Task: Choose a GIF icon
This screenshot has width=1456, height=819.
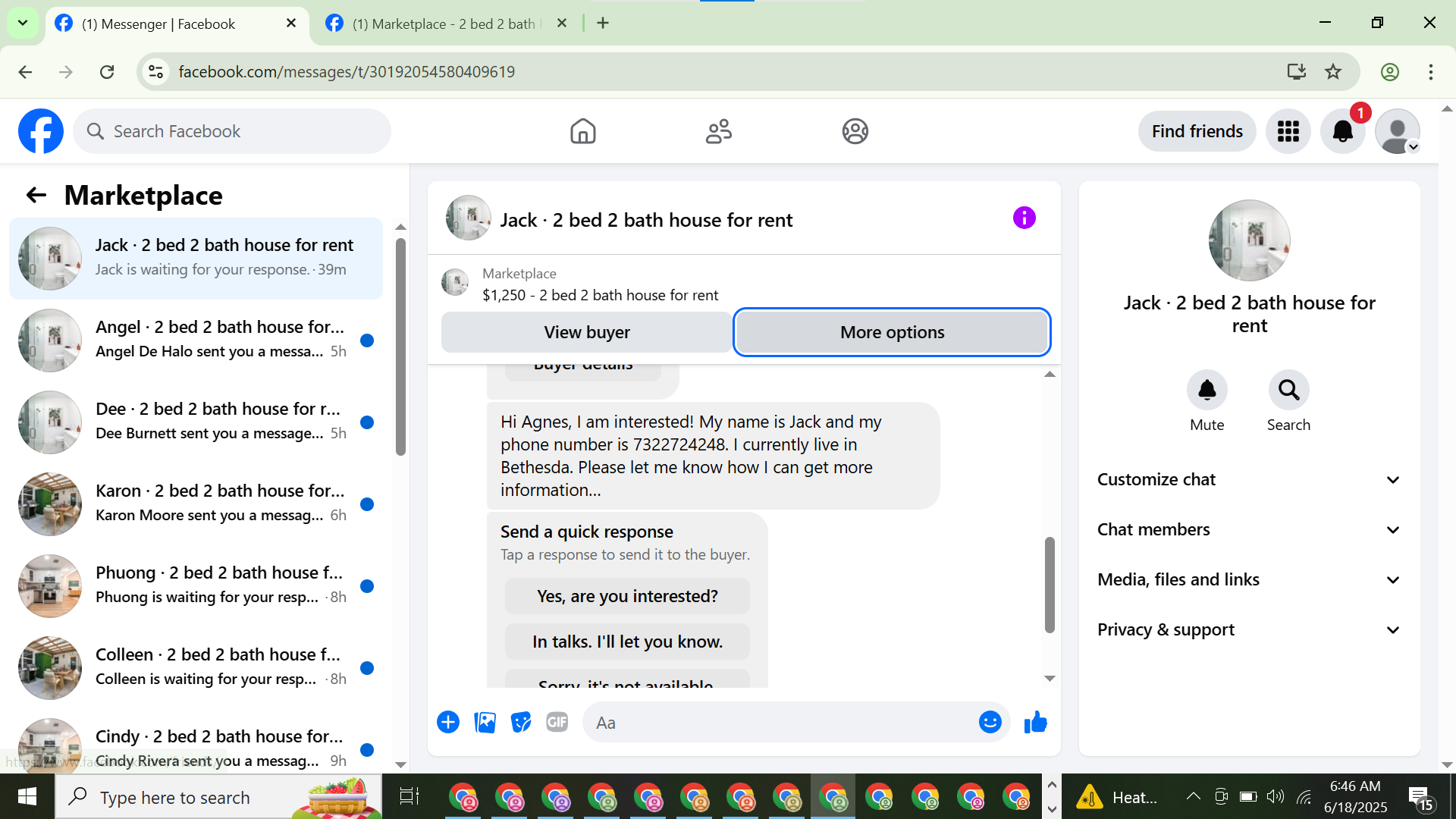Action: click(x=557, y=722)
